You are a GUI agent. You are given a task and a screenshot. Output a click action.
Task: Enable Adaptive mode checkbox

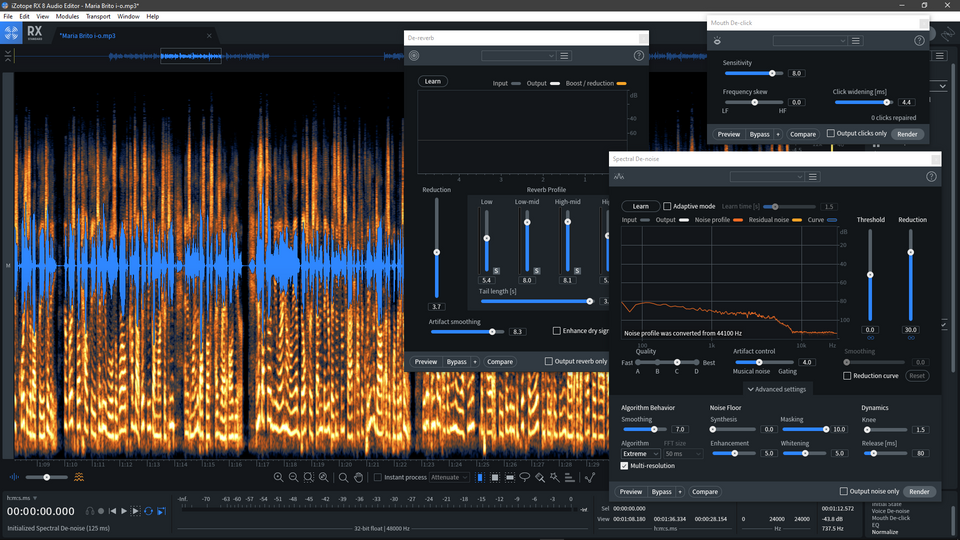[x=668, y=206]
